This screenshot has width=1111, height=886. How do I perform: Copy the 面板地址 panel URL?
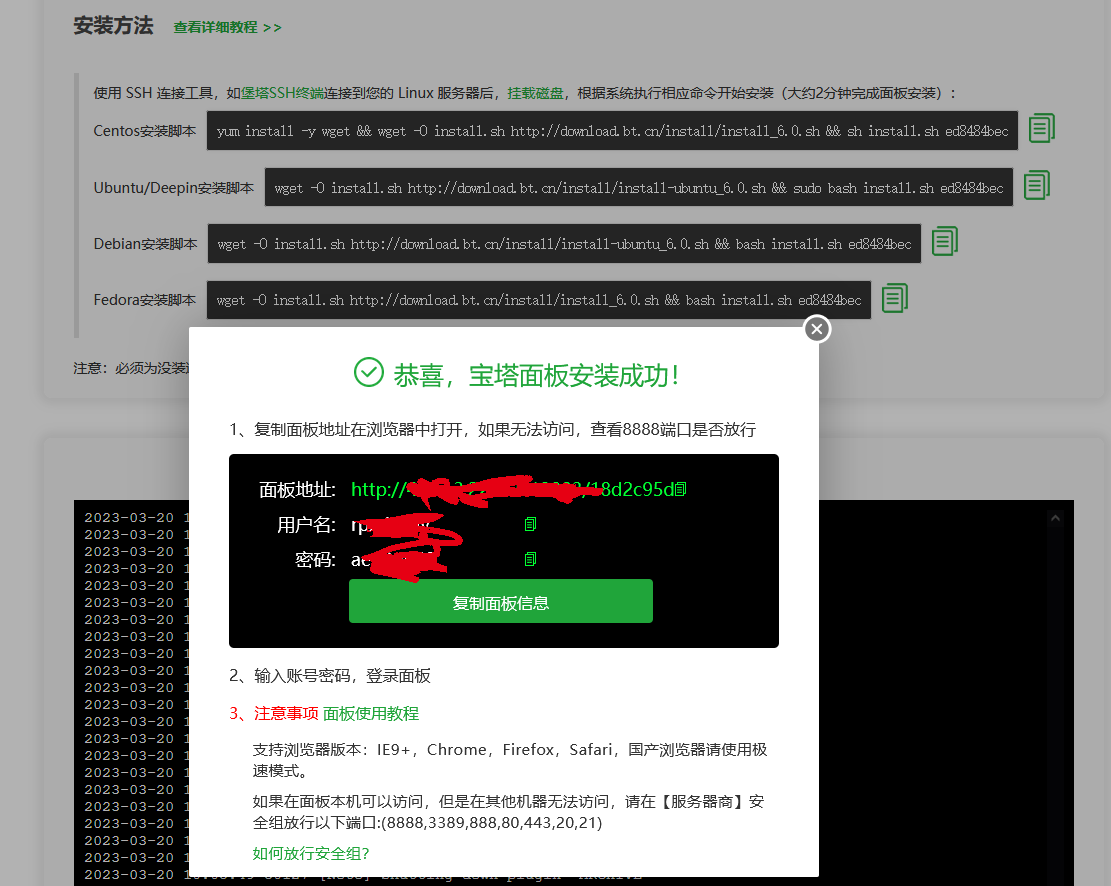point(681,490)
